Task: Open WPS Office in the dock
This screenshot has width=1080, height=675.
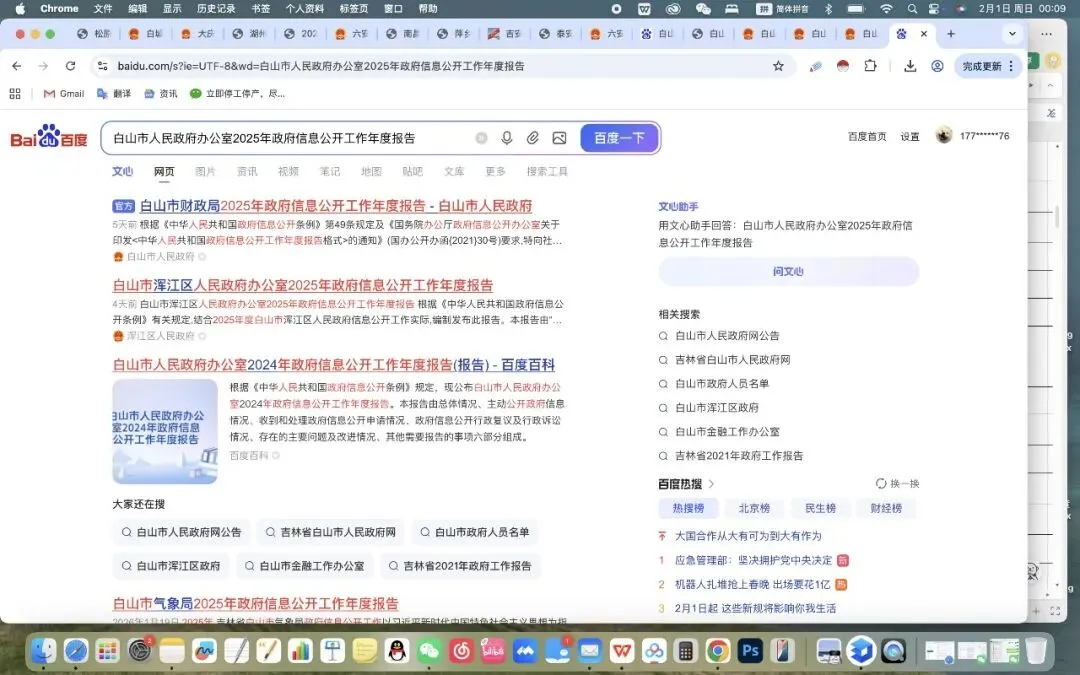Action: tap(622, 650)
